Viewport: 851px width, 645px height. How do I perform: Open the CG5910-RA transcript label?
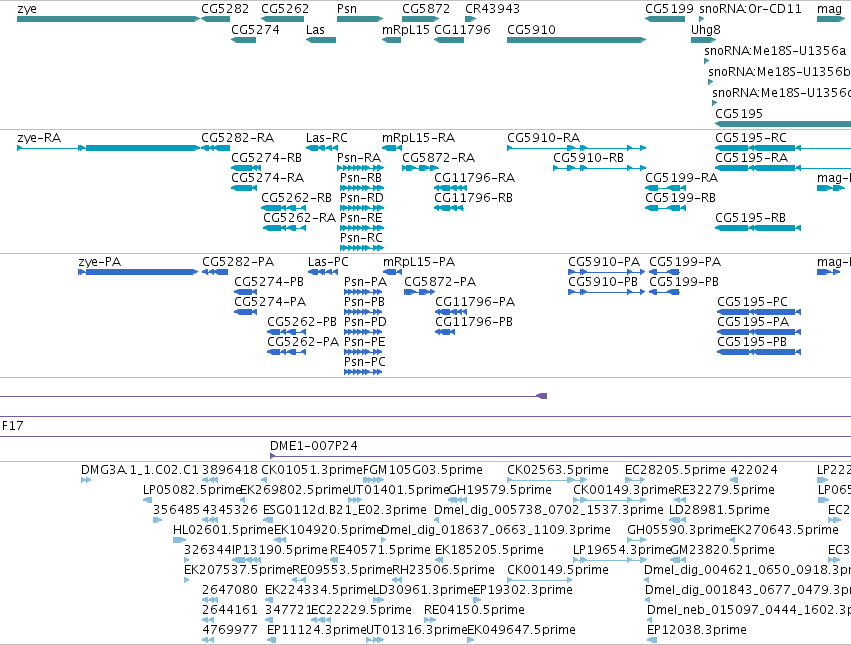[543, 138]
